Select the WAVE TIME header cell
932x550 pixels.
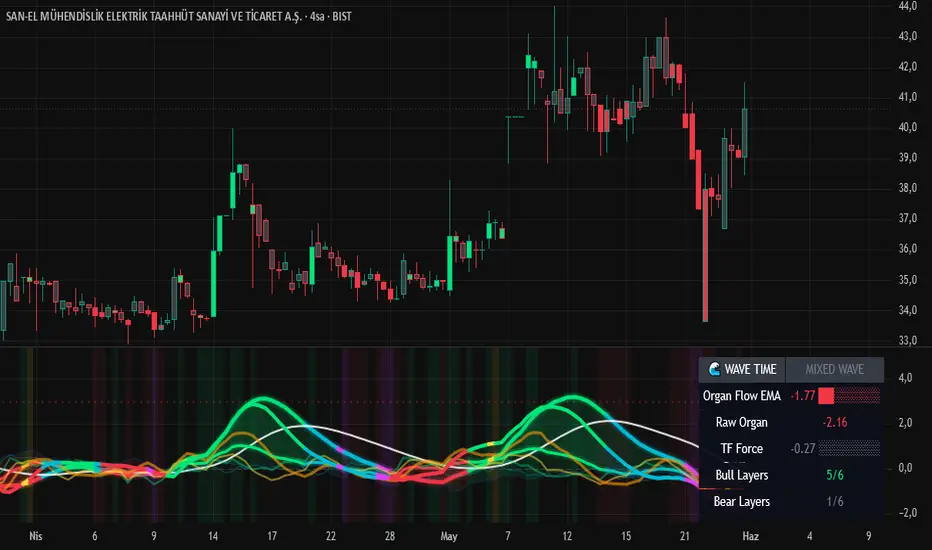(x=742, y=369)
